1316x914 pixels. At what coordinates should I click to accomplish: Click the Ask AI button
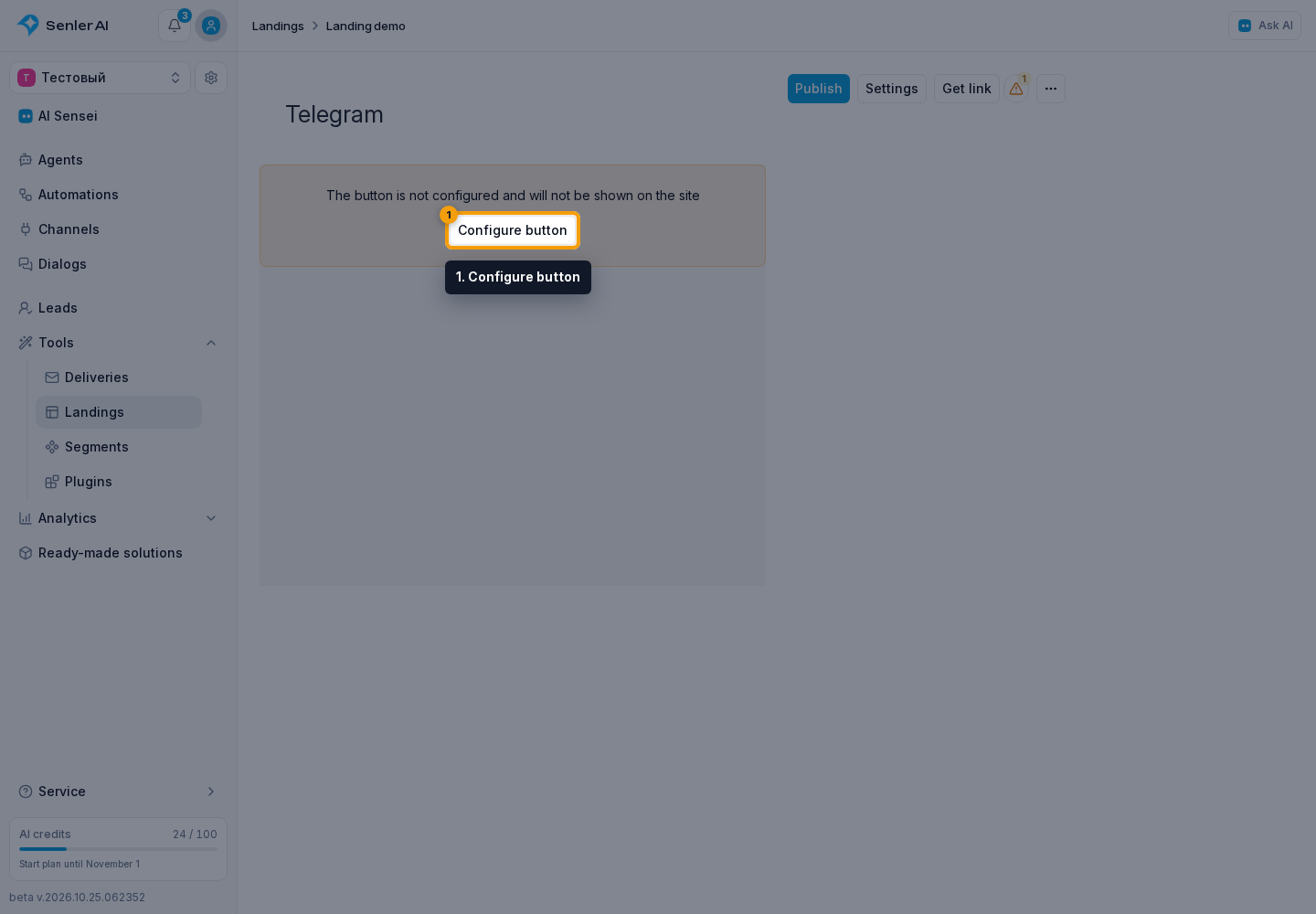[x=1265, y=26]
